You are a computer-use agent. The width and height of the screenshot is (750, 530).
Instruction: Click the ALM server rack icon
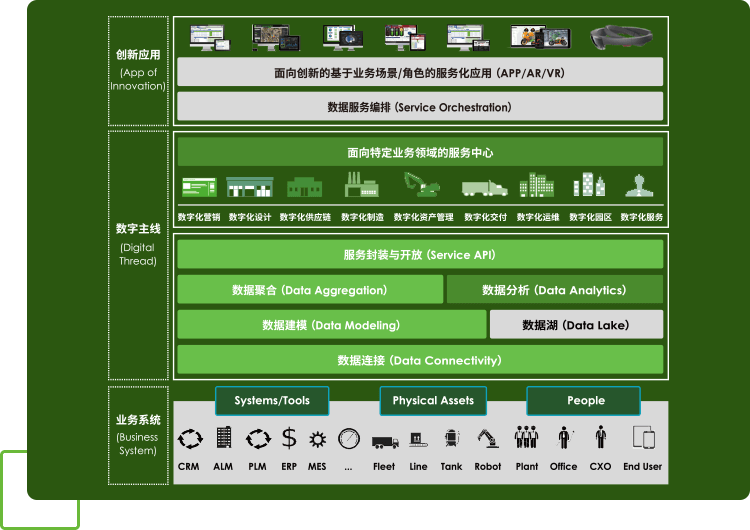click(x=224, y=437)
